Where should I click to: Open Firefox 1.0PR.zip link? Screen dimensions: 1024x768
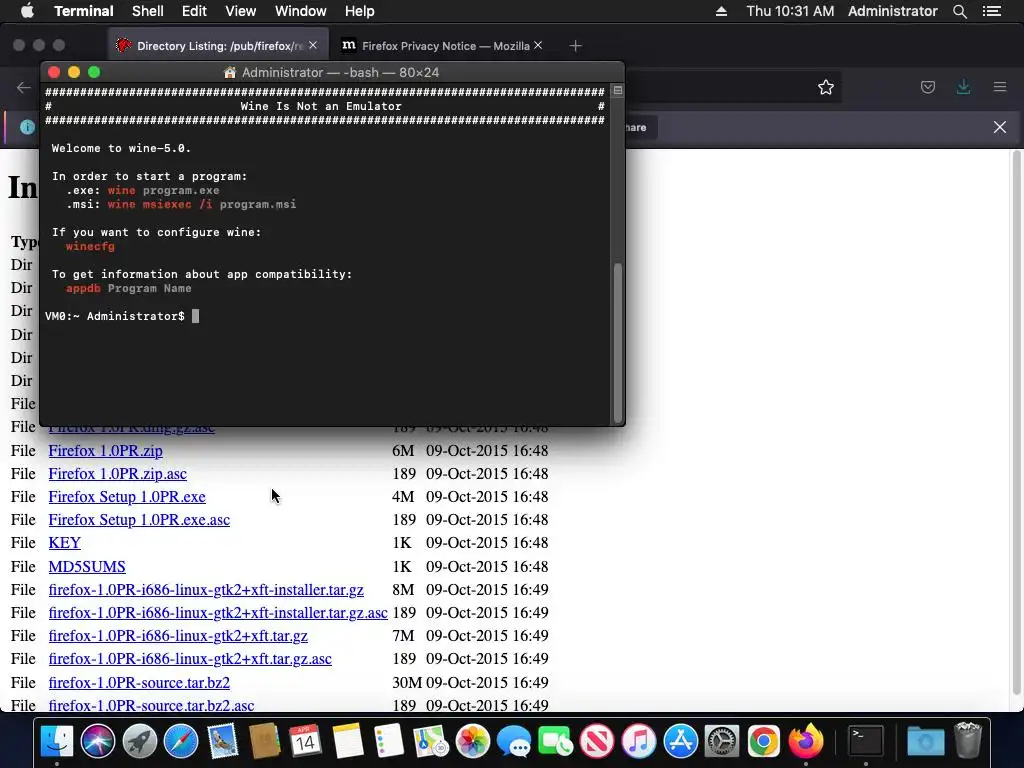coord(106,451)
